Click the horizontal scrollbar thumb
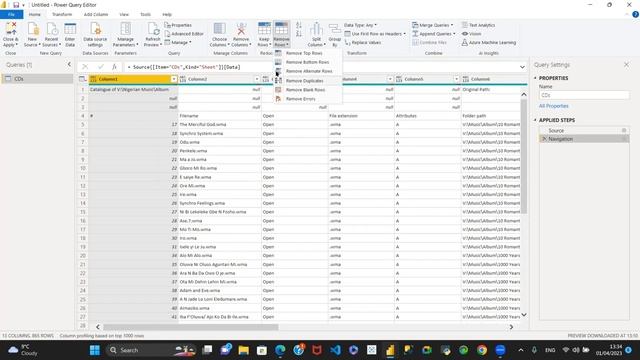This screenshot has height=360, width=640. click(191, 327)
